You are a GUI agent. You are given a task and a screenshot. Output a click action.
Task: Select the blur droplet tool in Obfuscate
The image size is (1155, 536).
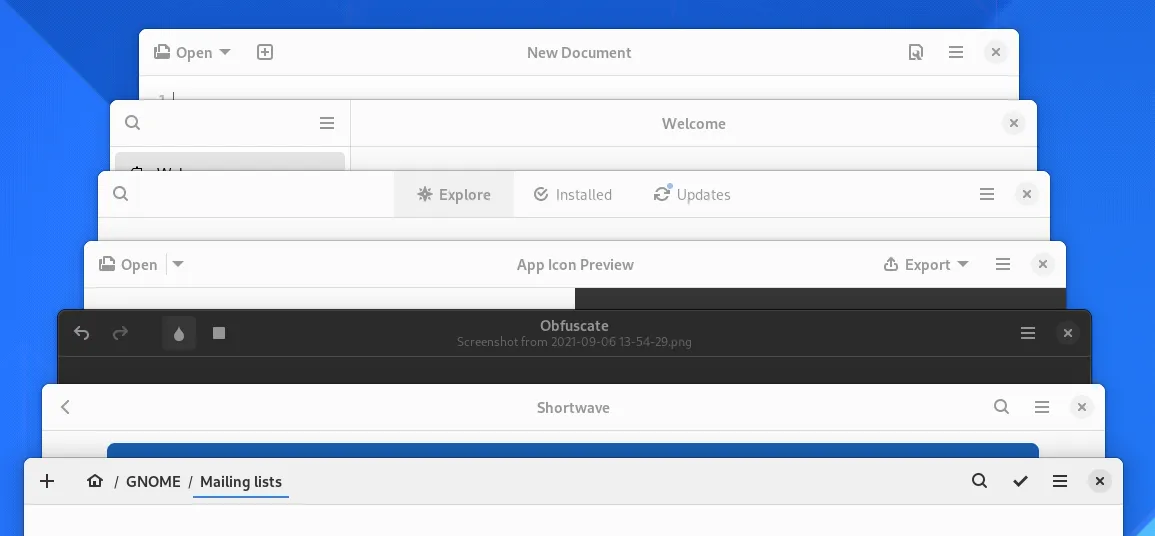[179, 333]
